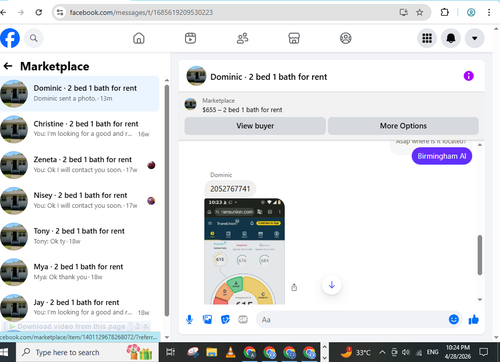
Task: Open Jay conversation in list
Action: pyautogui.click(x=79, y=307)
